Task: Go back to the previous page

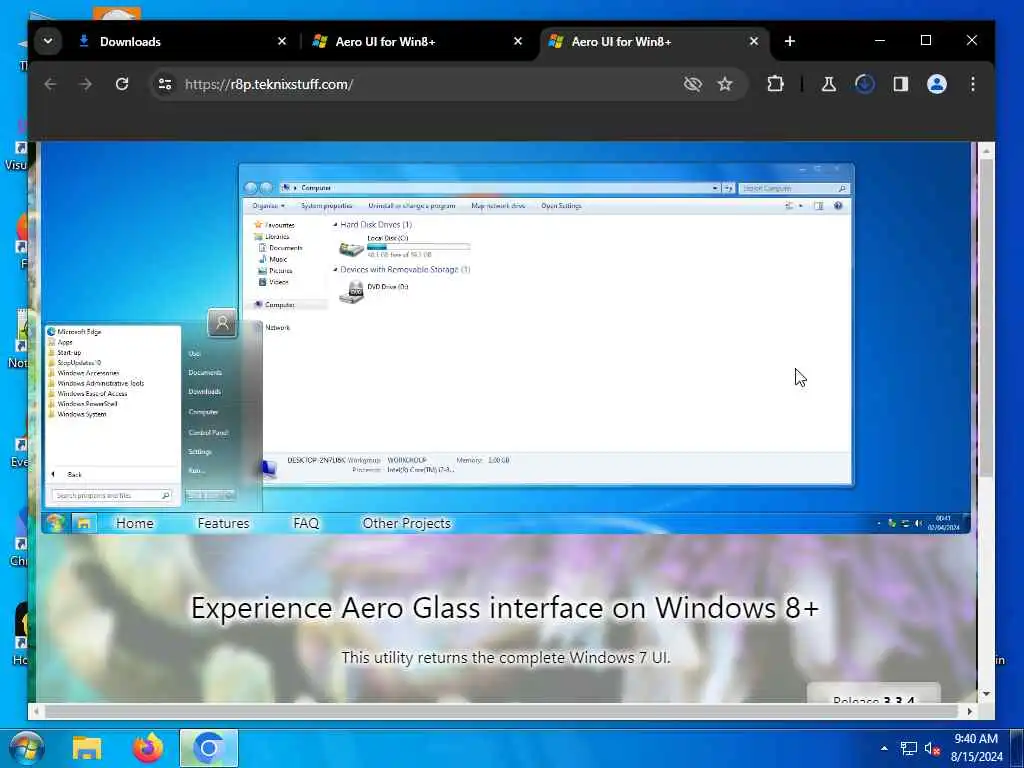Action: pos(50,84)
